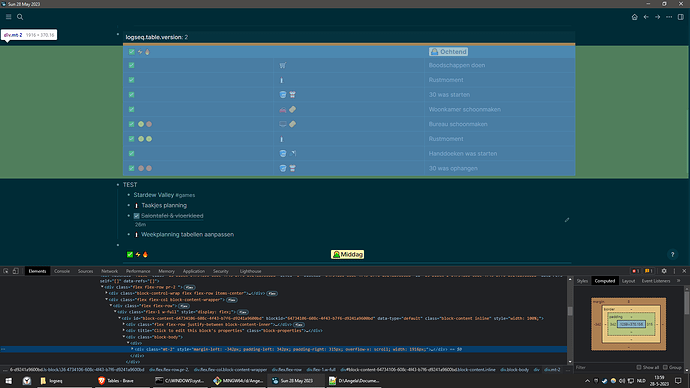690x388 pixels.
Task: Switch to the Application tab
Action: click(194, 271)
